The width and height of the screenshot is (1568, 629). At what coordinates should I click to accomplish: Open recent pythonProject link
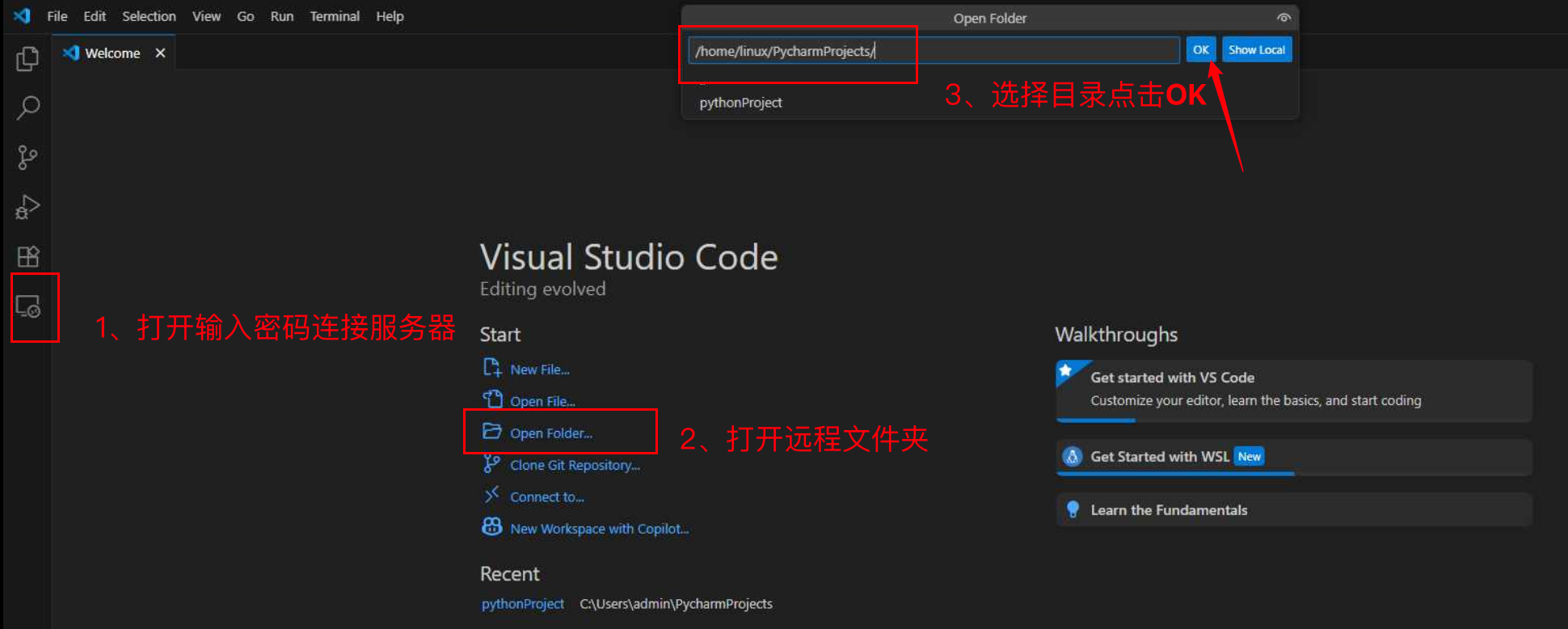coord(522,604)
